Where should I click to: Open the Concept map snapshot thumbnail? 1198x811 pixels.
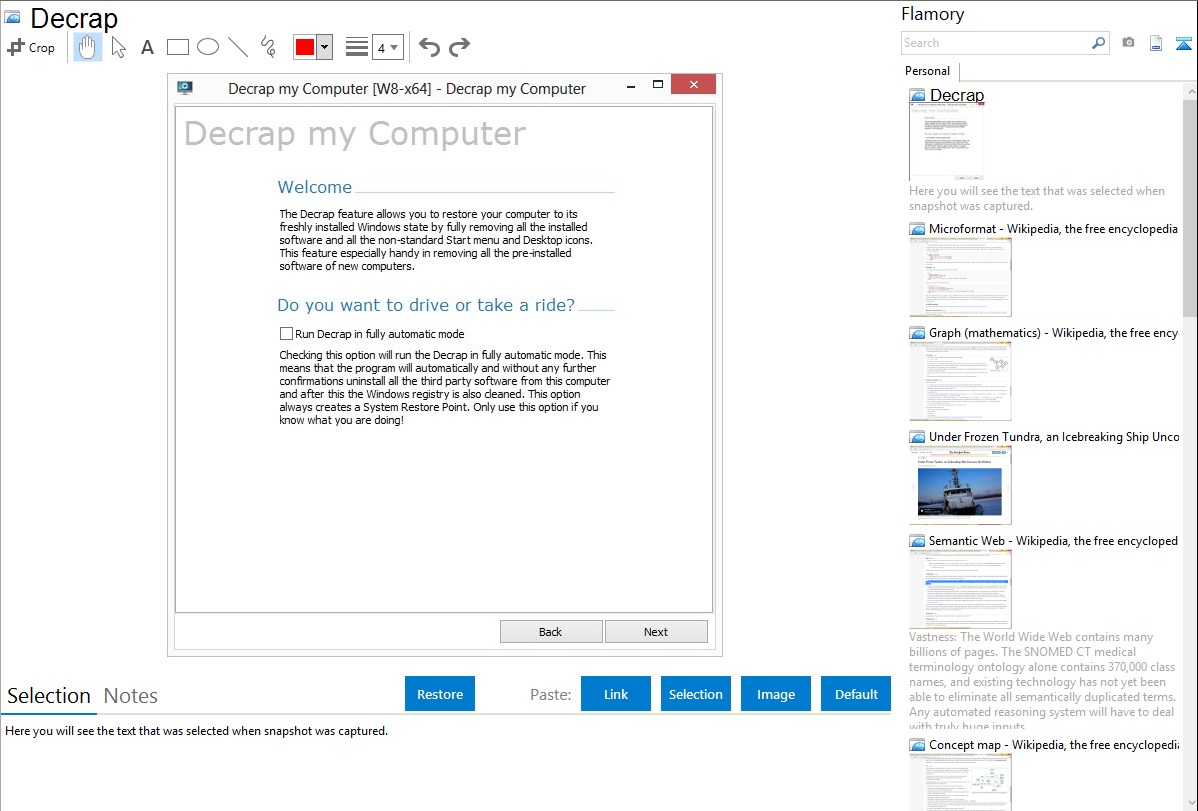pyautogui.click(x=960, y=783)
